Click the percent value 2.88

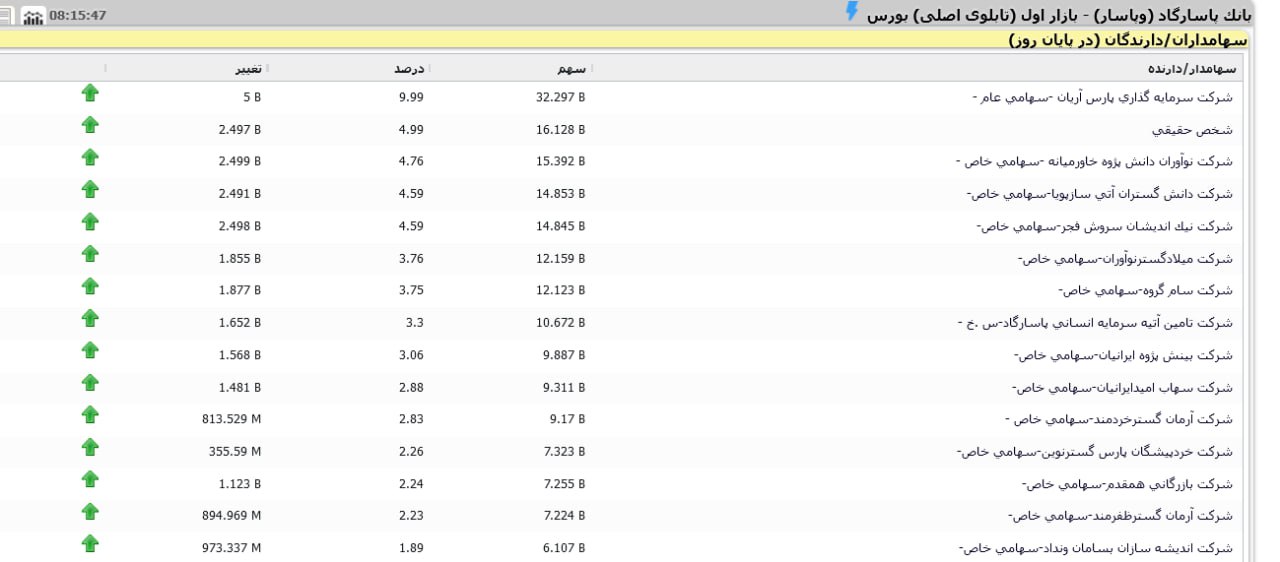(x=411, y=387)
